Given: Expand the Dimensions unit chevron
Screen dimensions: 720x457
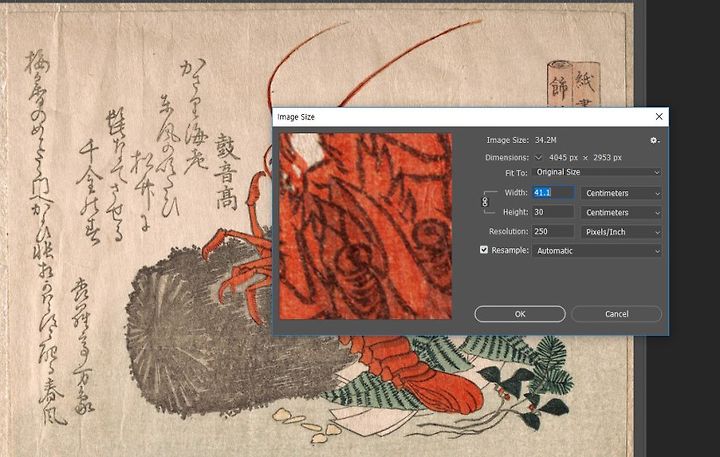Looking at the screenshot, I should coord(539,158).
